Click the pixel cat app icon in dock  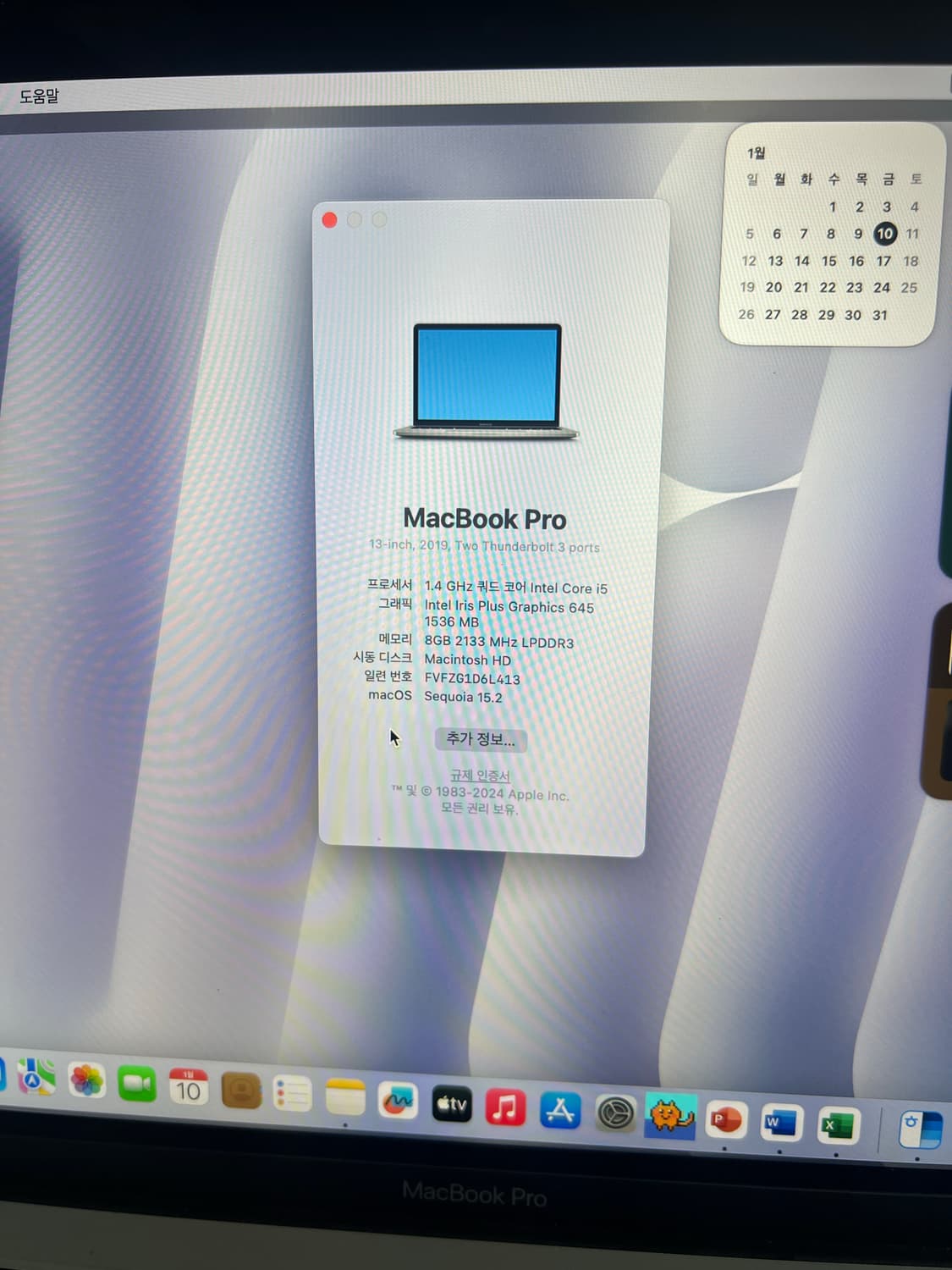671,1116
